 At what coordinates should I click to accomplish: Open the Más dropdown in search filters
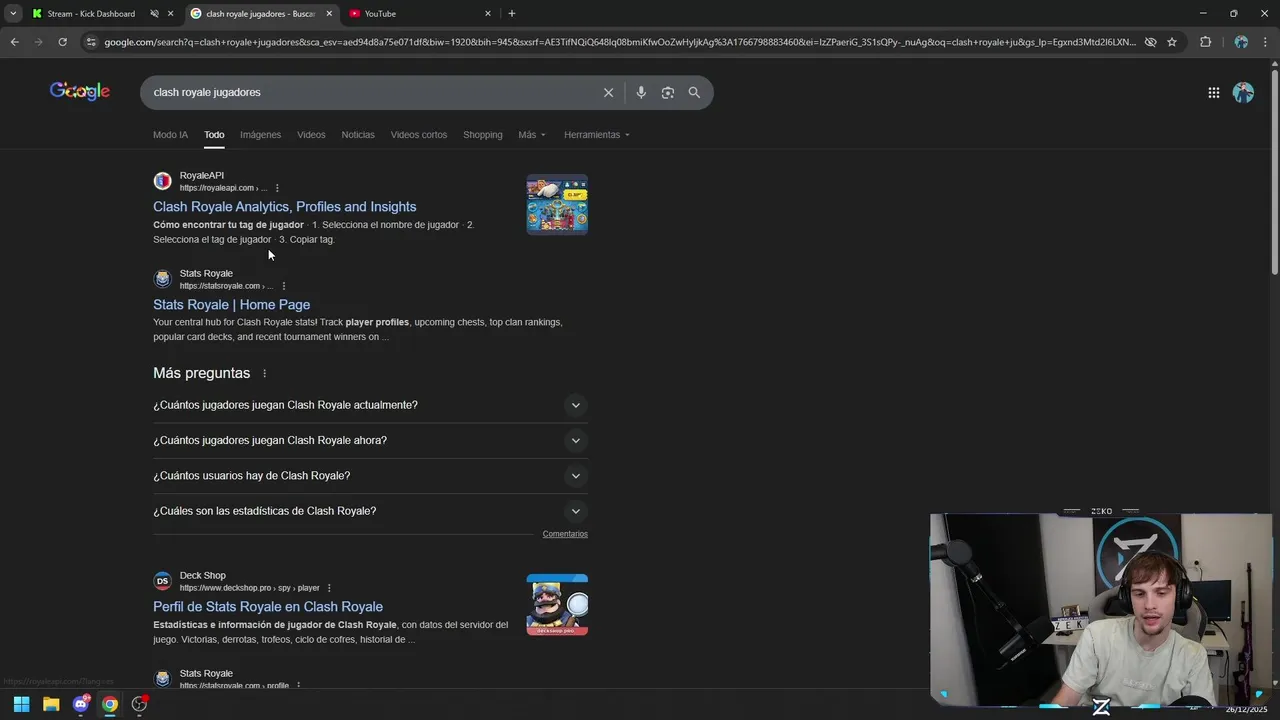click(x=532, y=135)
